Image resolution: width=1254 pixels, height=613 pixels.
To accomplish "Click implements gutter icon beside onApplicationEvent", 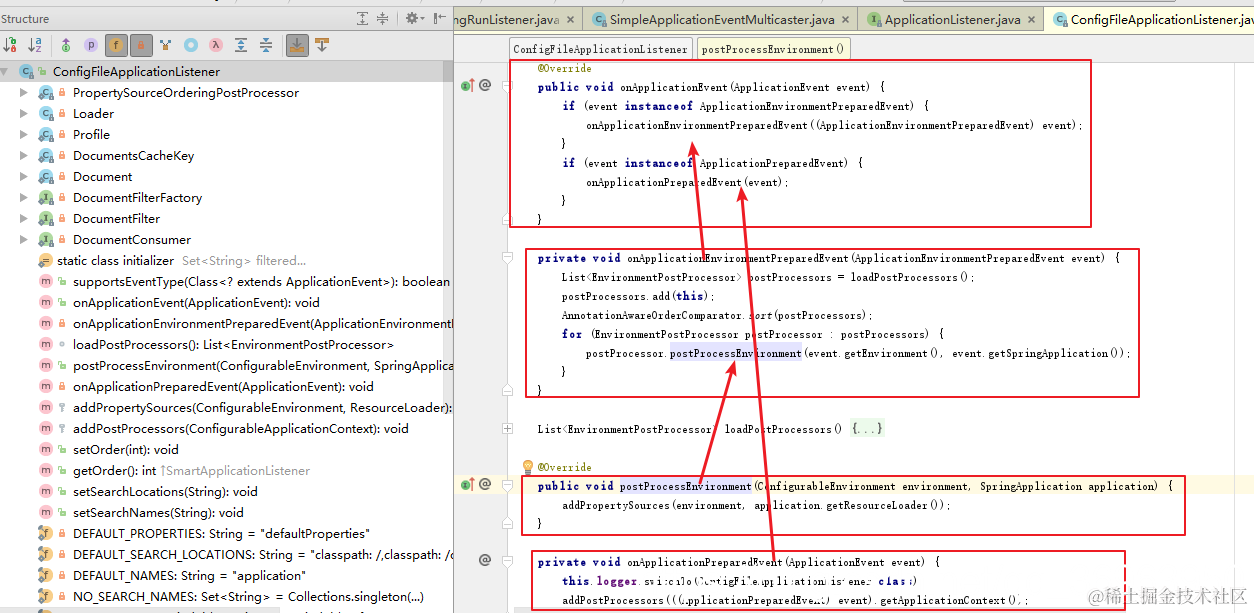I will [466, 86].
